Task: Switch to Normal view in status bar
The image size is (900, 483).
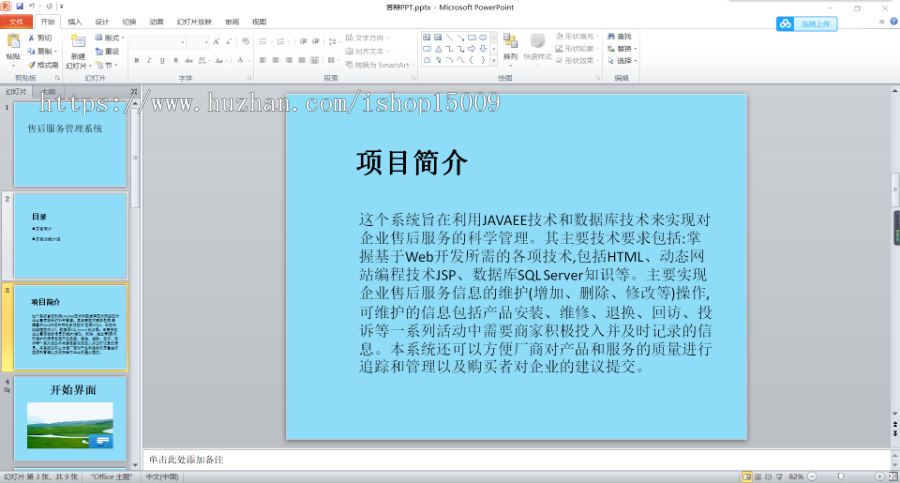Action: (747, 477)
